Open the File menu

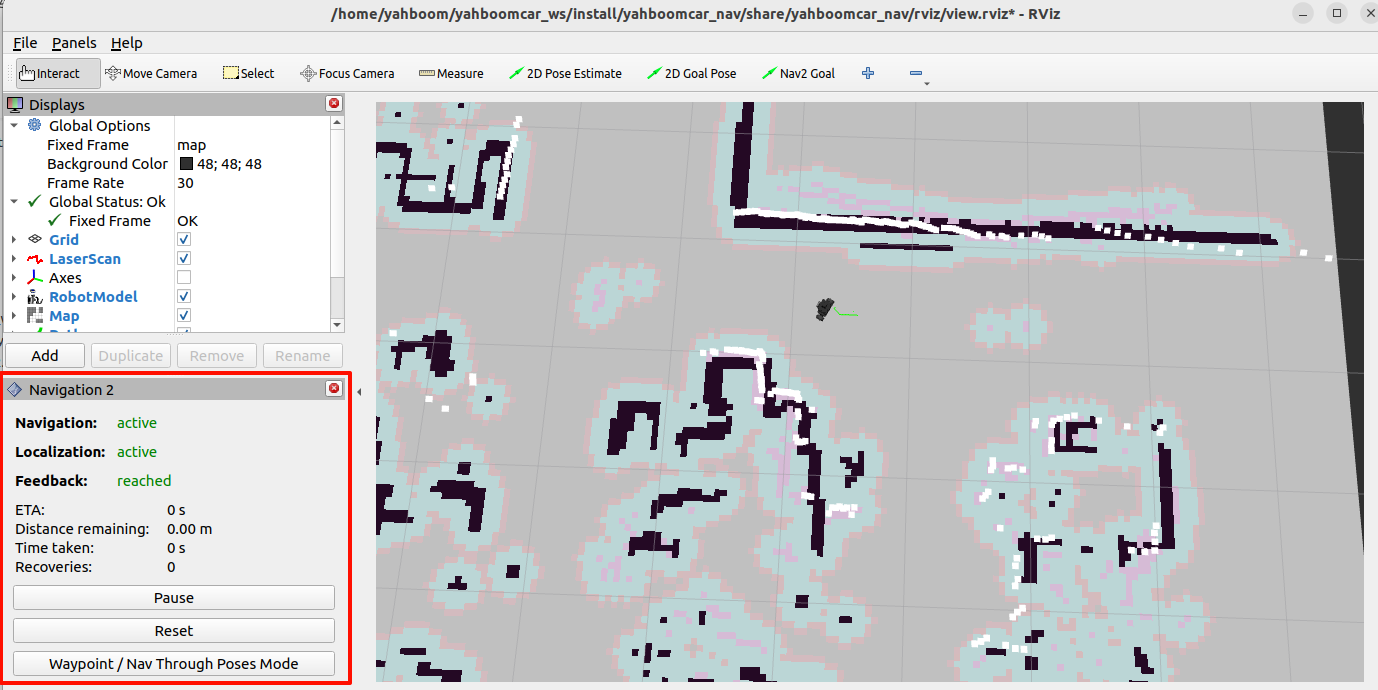click(x=25, y=43)
